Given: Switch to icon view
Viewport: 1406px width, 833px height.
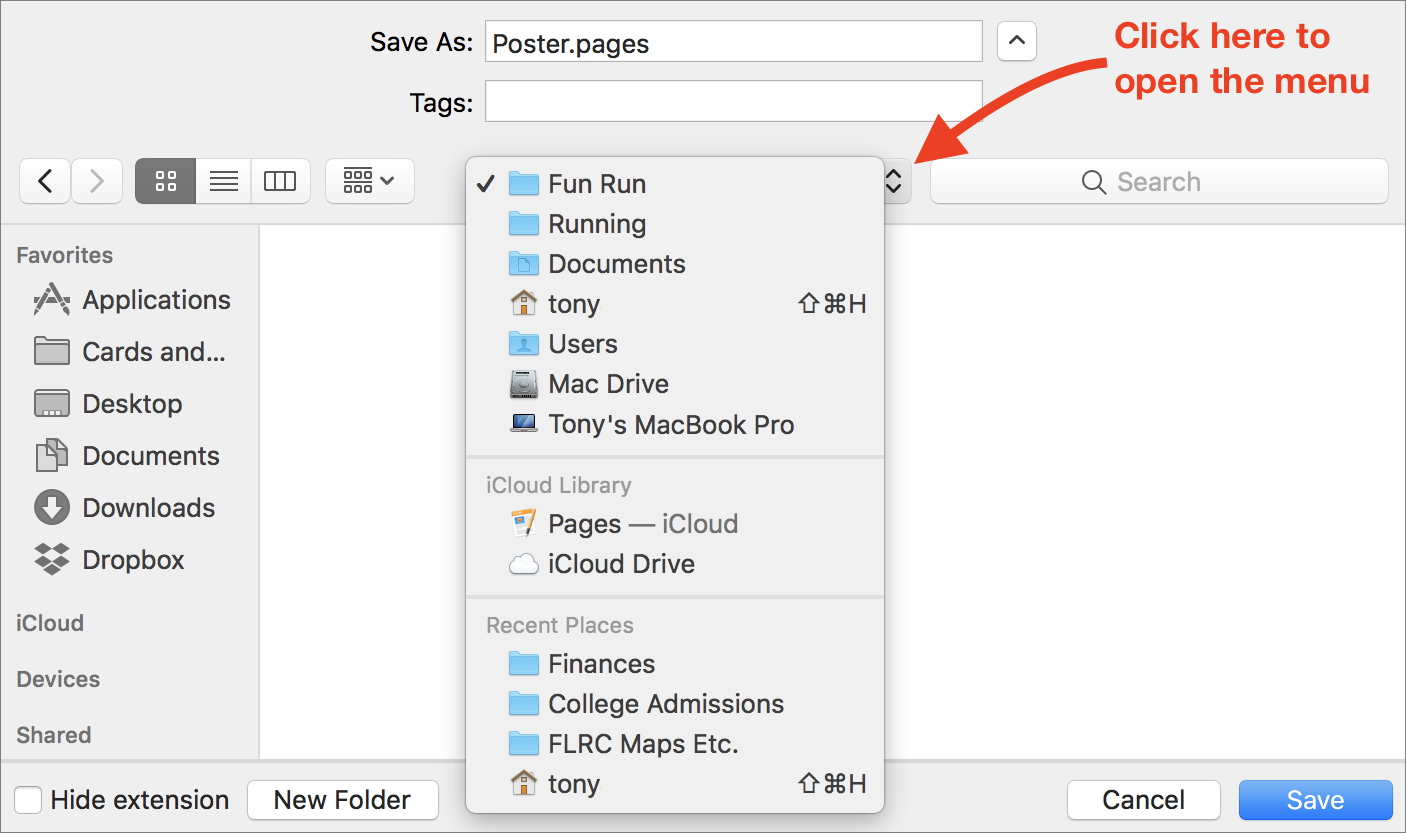Looking at the screenshot, I should [166, 181].
